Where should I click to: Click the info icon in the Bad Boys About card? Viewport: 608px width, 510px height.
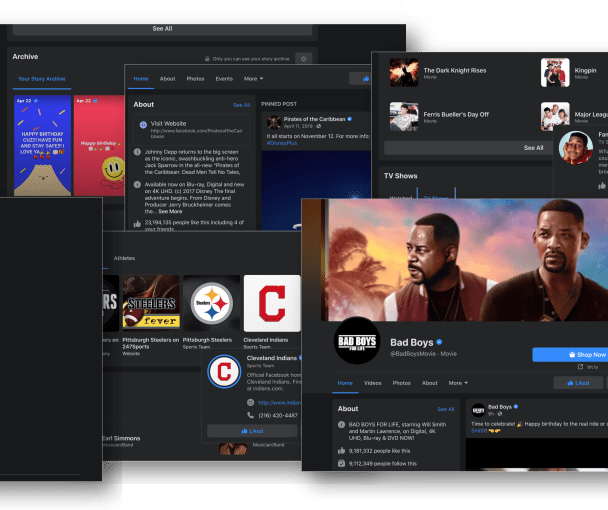coord(341,425)
